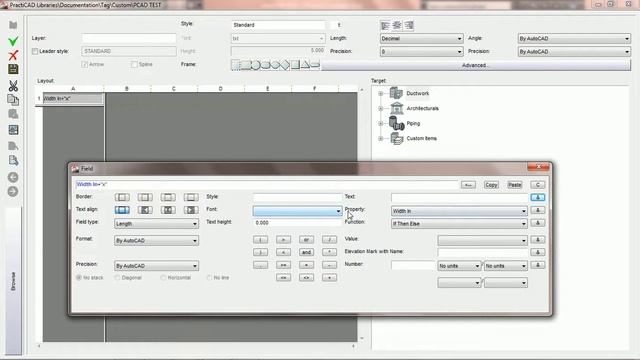This screenshot has width=640, height=360.
Task: Expand the Ductwork tree node
Action: pos(381,93)
